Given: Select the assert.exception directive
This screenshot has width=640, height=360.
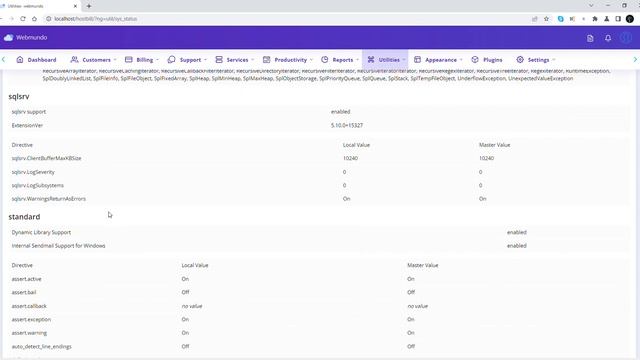Looking at the screenshot, I should (x=31, y=320).
